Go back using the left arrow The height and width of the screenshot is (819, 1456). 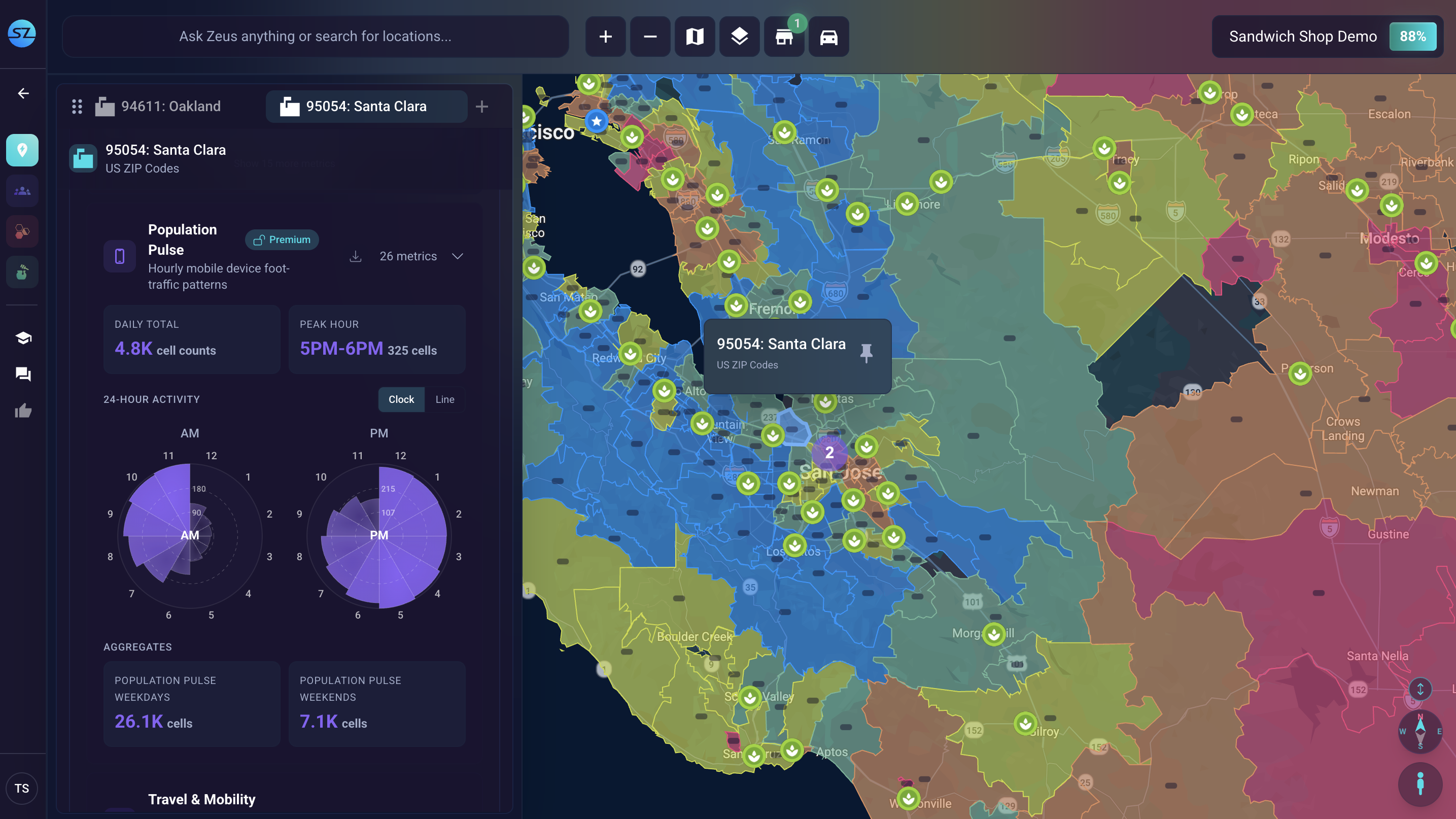tap(23, 93)
